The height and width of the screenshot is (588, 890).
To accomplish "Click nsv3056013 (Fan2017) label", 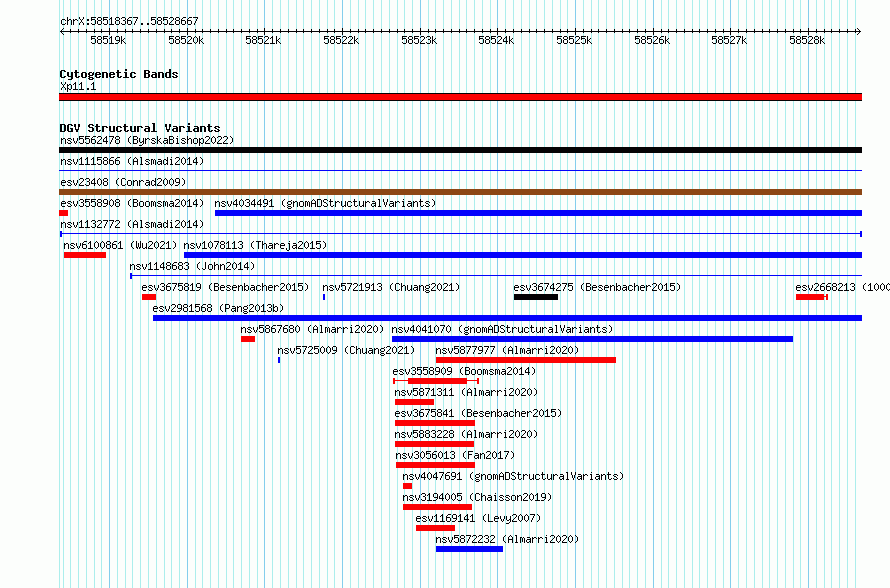I will tap(455, 455).
